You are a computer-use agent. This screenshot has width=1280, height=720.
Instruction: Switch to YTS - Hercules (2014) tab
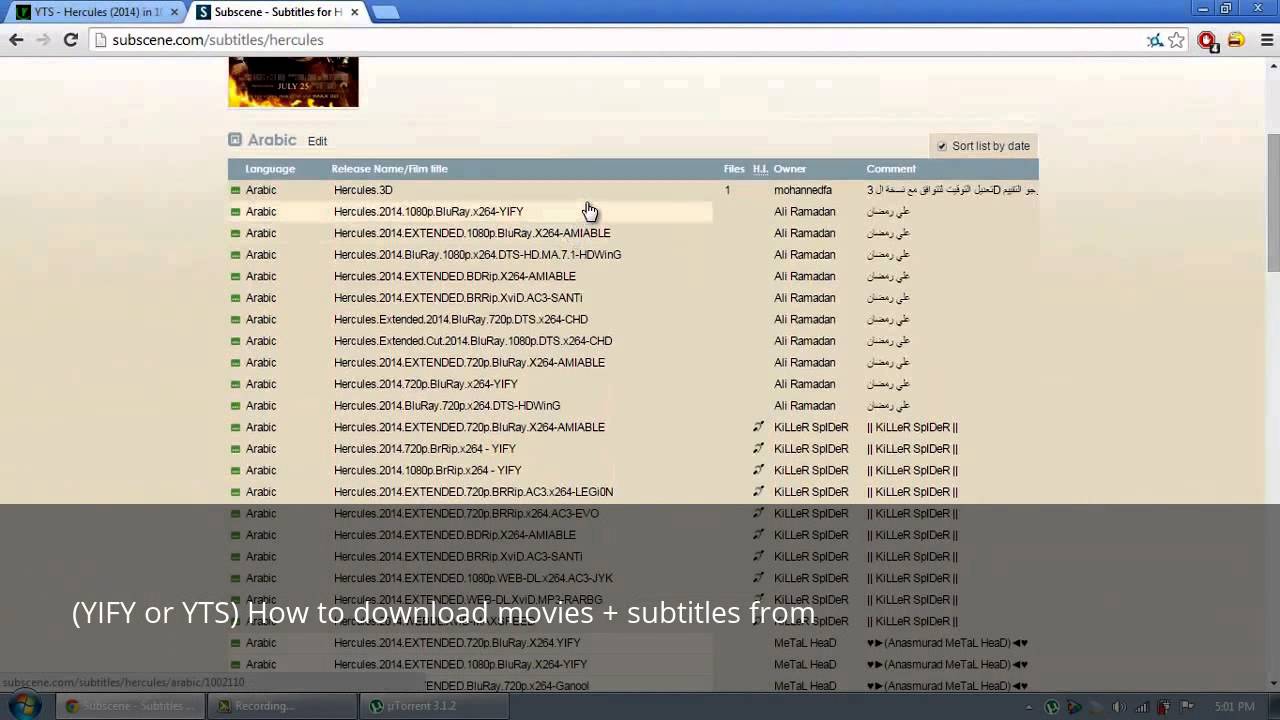coord(97,12)
